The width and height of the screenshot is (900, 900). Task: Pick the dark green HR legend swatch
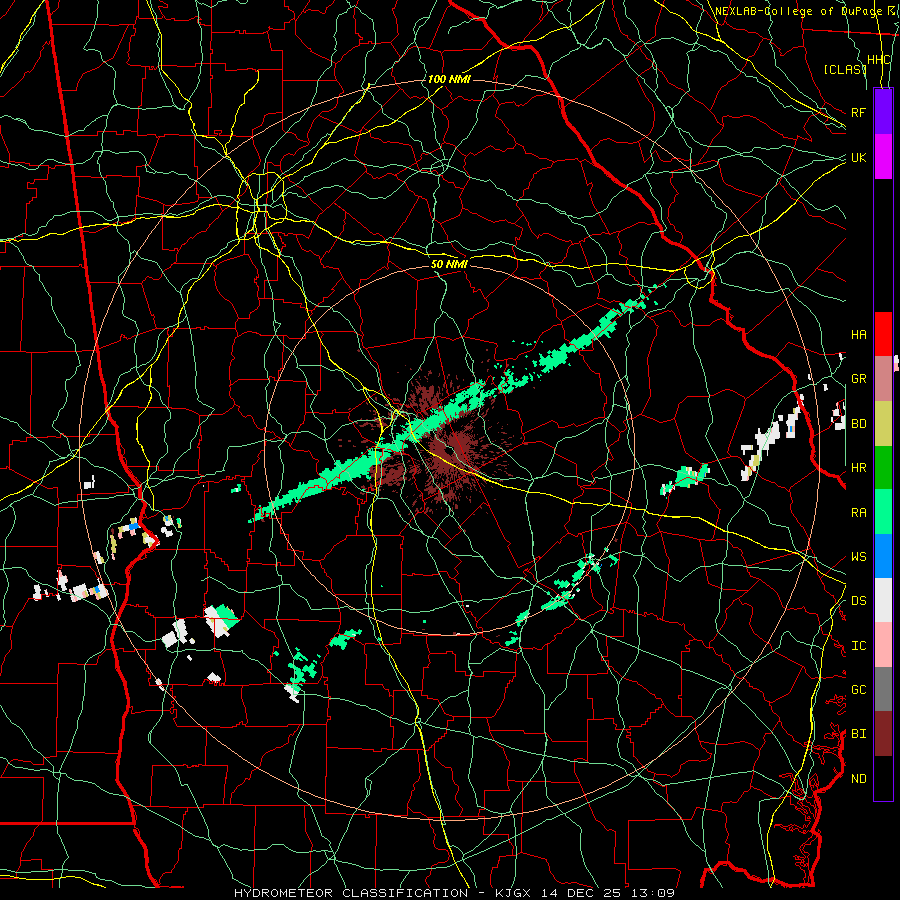883,468
